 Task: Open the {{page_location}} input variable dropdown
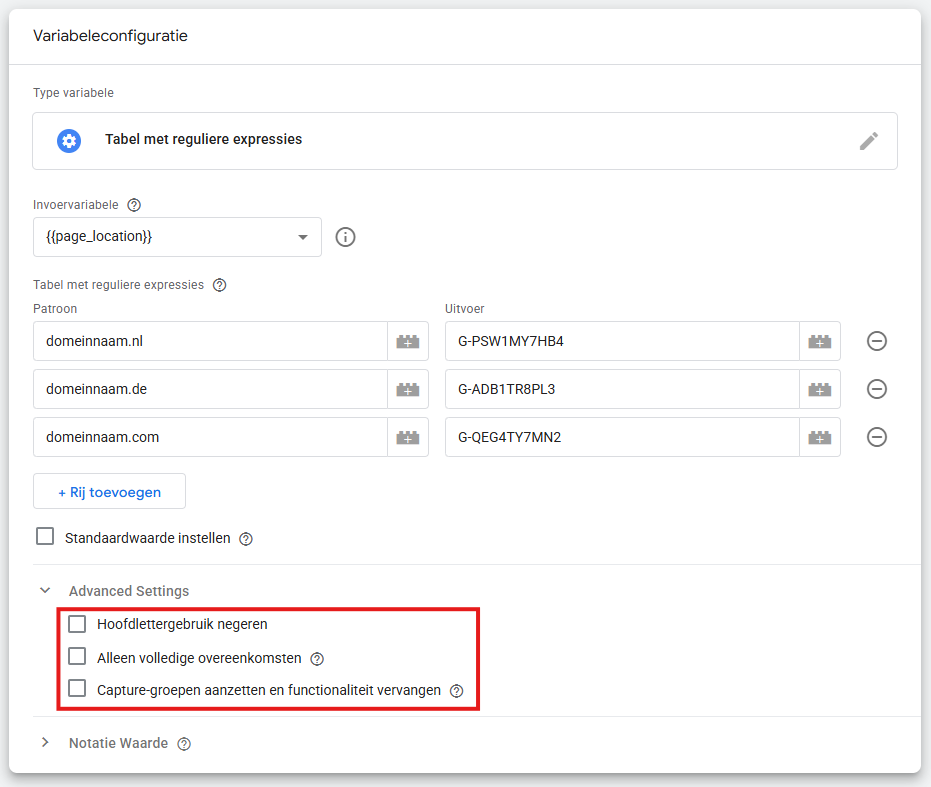tap(177, 237)
